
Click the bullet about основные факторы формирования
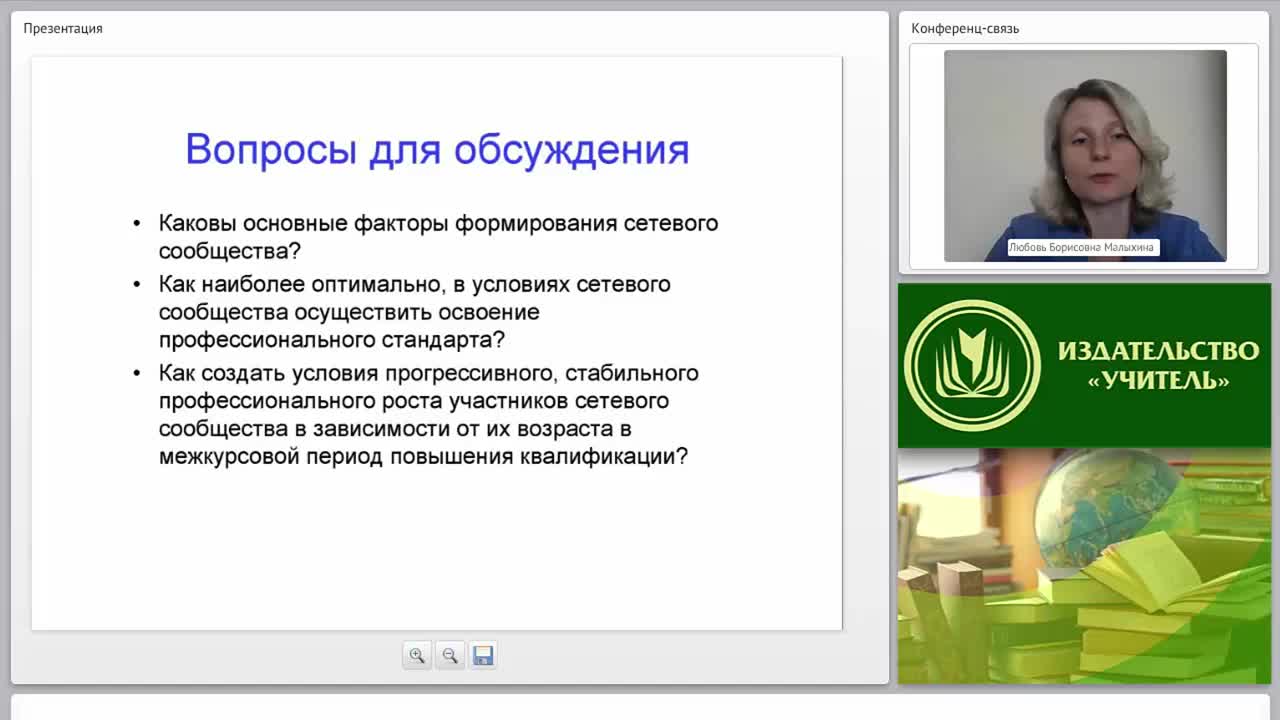(x=438, y=236)
